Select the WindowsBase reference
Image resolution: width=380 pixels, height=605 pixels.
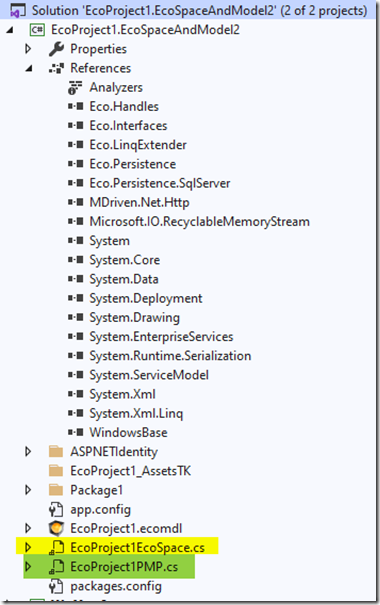point(128,433)
